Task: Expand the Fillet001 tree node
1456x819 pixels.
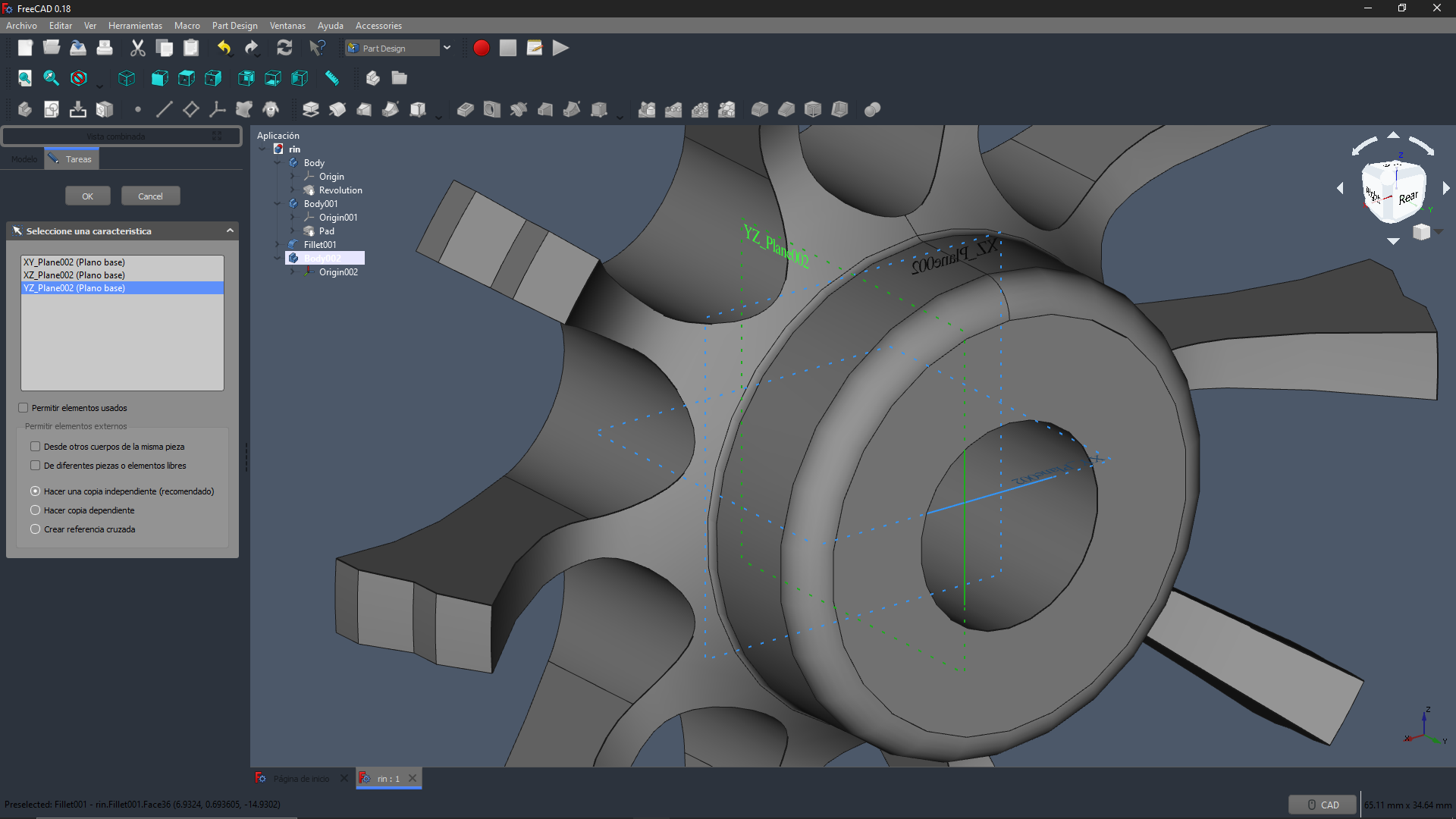Action: tap(278, 245)
